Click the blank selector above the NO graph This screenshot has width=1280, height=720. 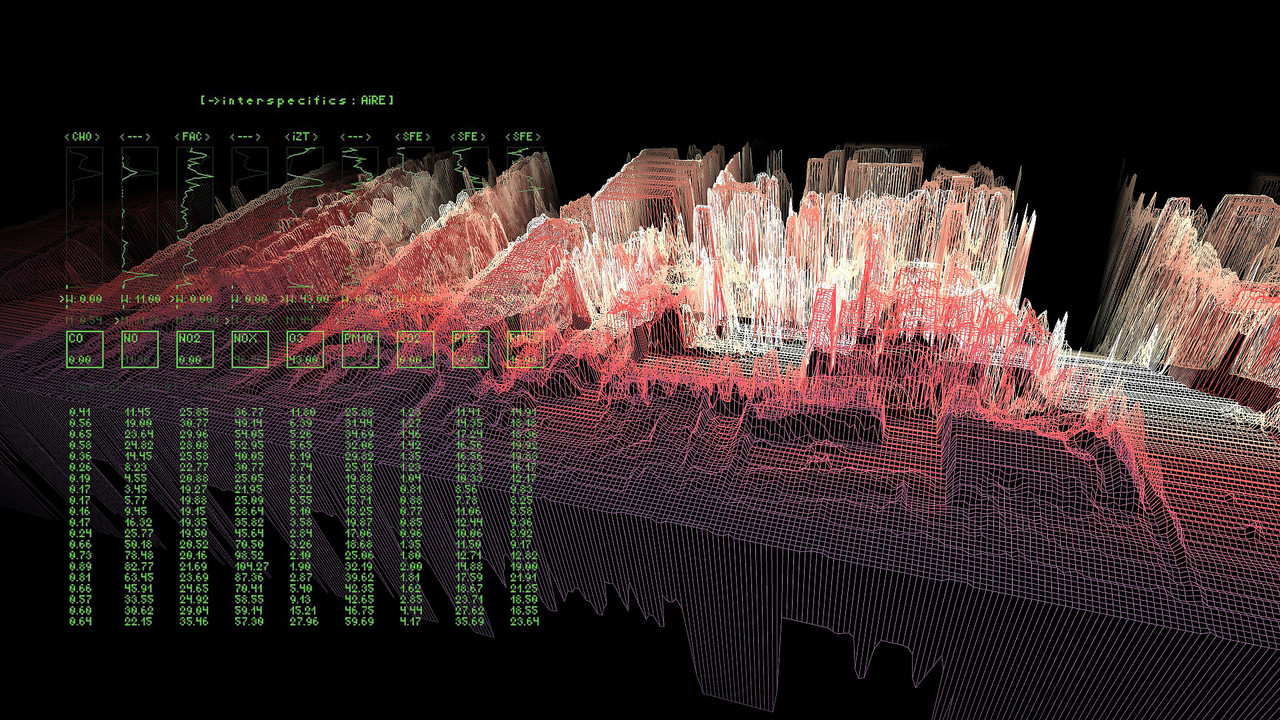tap(137, 136)
